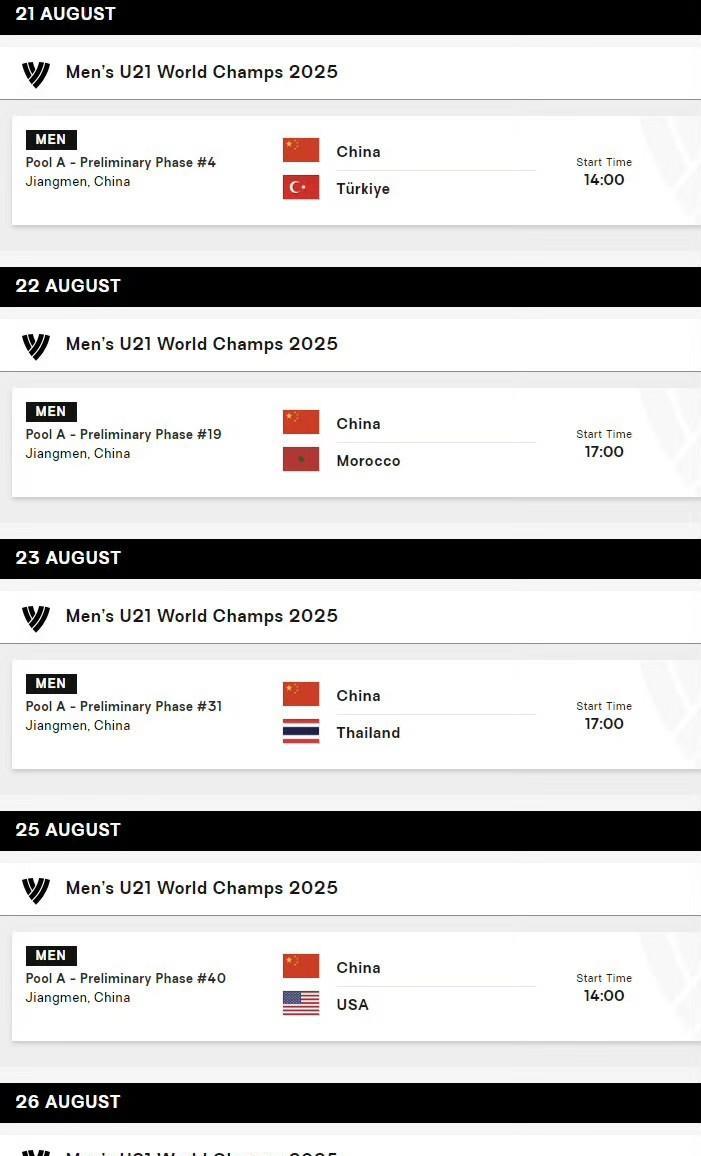Click the volleyball logo under 25 August

coord(35,890)
